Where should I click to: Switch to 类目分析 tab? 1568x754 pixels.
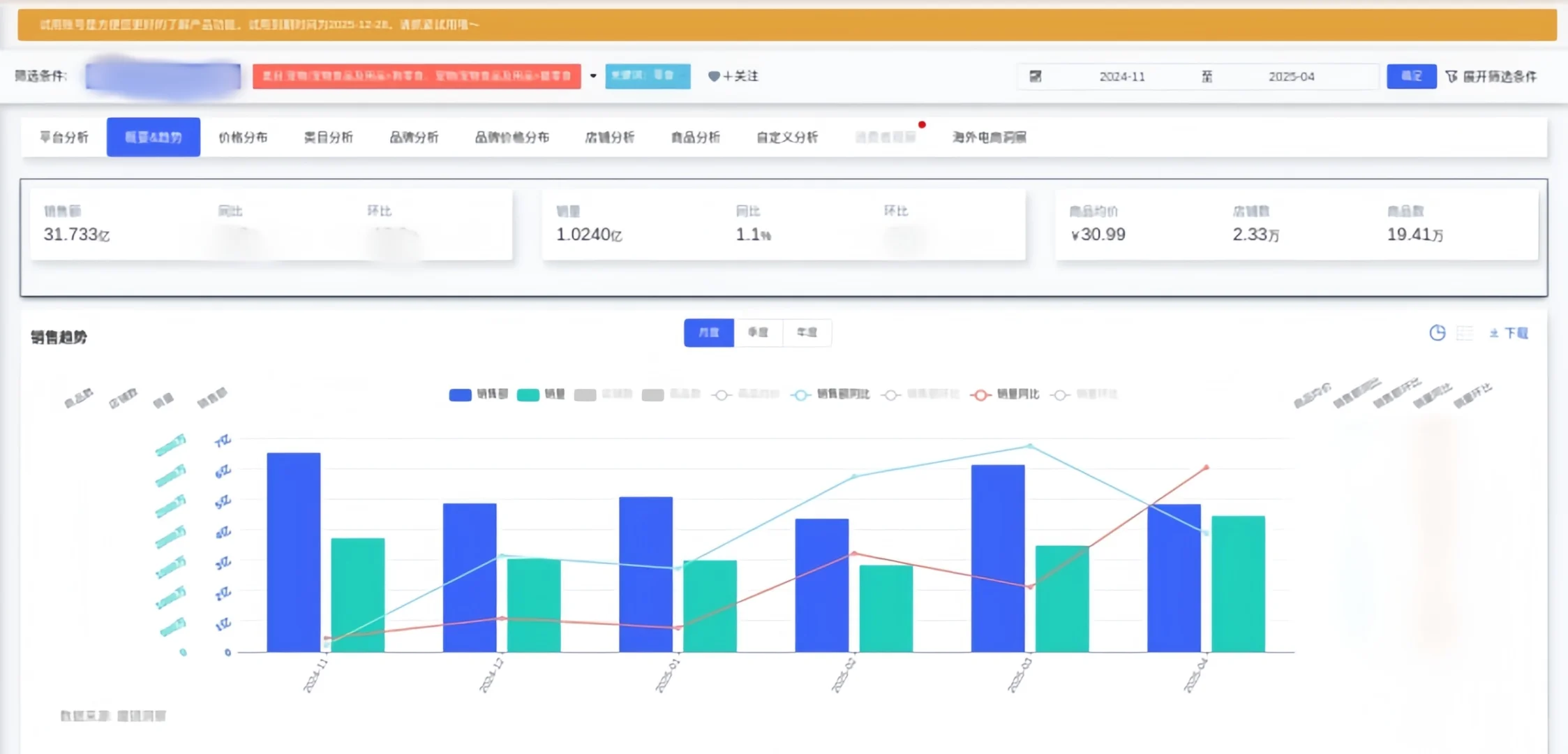(329, 137)
